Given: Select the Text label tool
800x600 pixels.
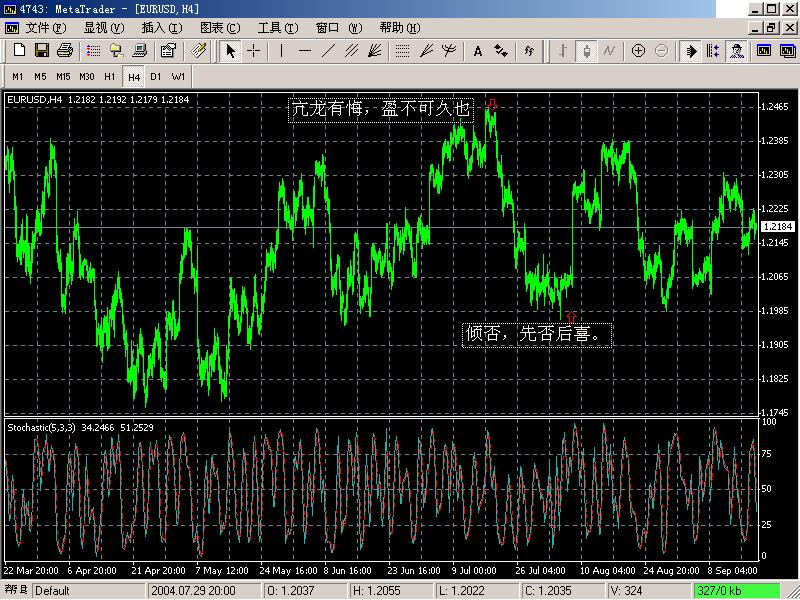Looking at the screenshot, I should point(478,51).
